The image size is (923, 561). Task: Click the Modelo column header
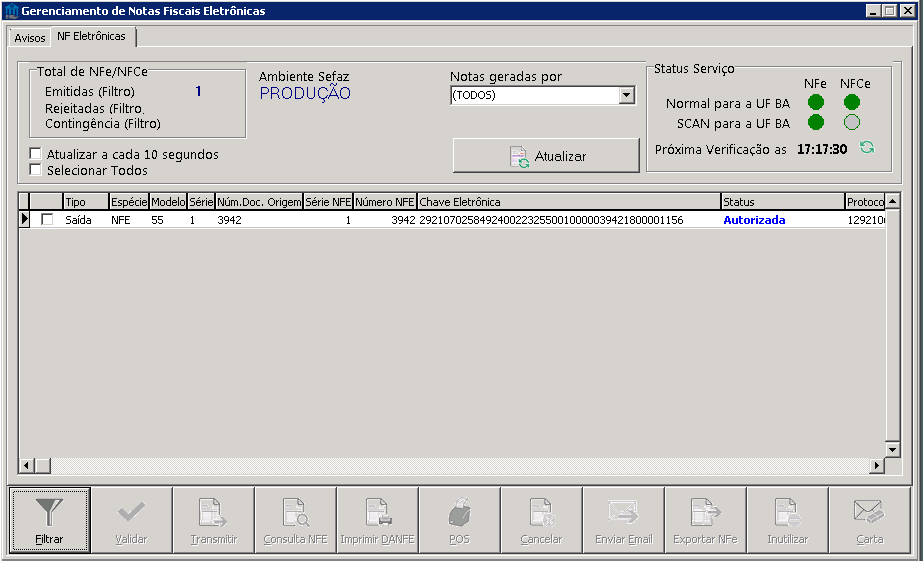pos(168,202)
